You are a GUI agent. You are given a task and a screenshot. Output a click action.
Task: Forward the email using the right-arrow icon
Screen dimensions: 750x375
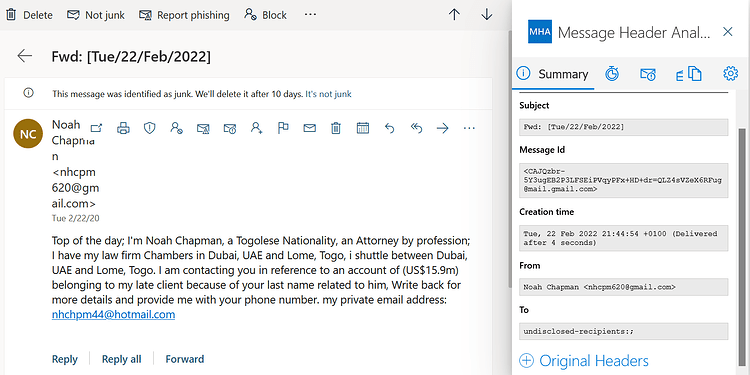coord(443,128)
